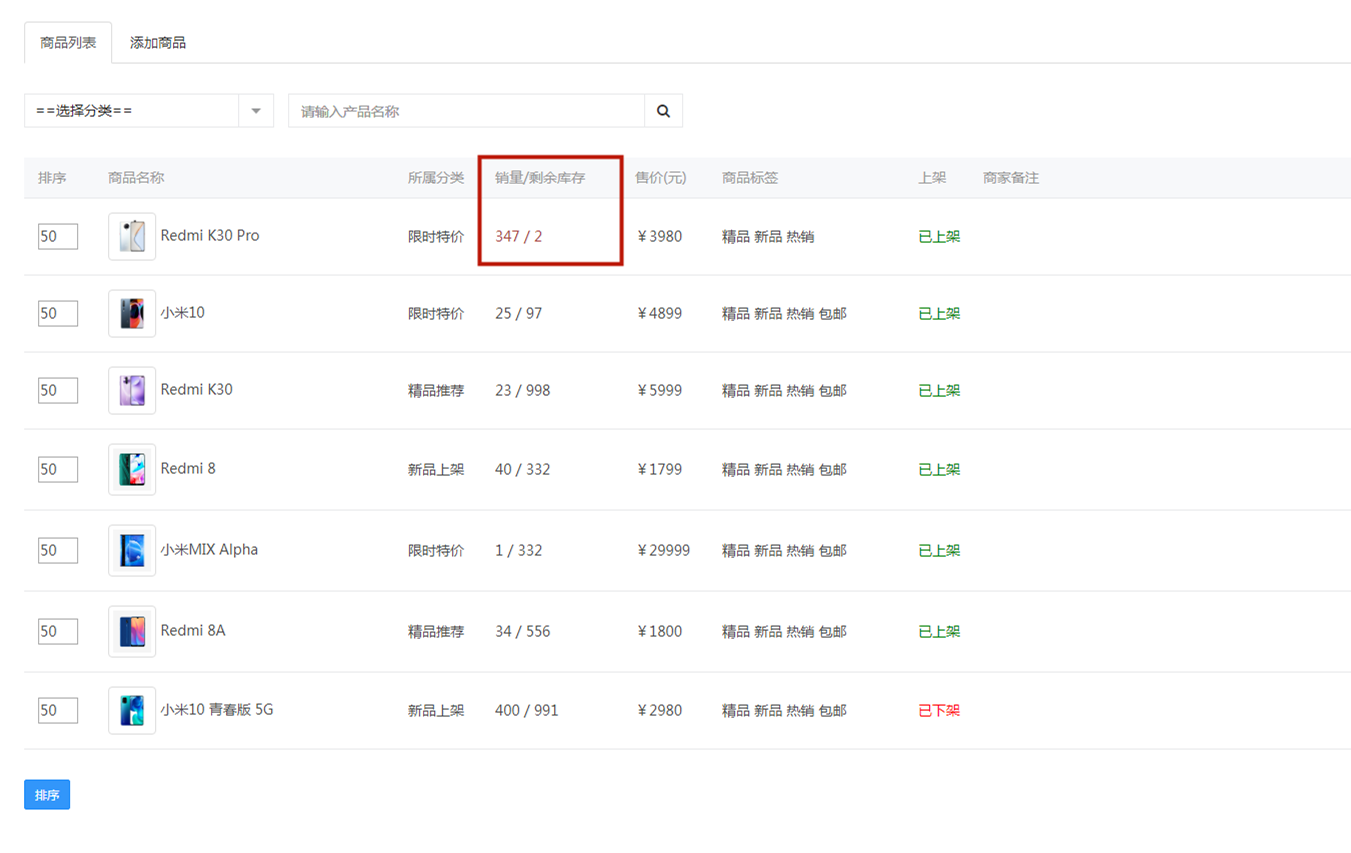Toggle 已上架 status for Redmi 8
The image size is (1351, 853).
point(939,469)
